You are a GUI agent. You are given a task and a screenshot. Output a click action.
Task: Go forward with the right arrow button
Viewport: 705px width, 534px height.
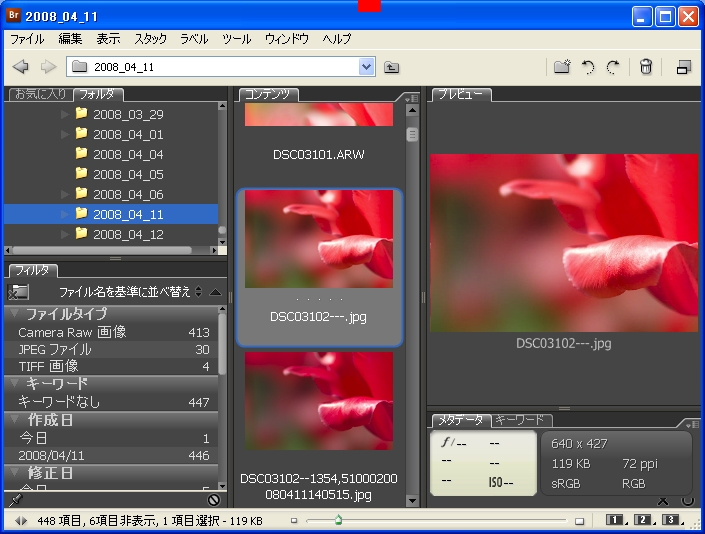[48, 67]
